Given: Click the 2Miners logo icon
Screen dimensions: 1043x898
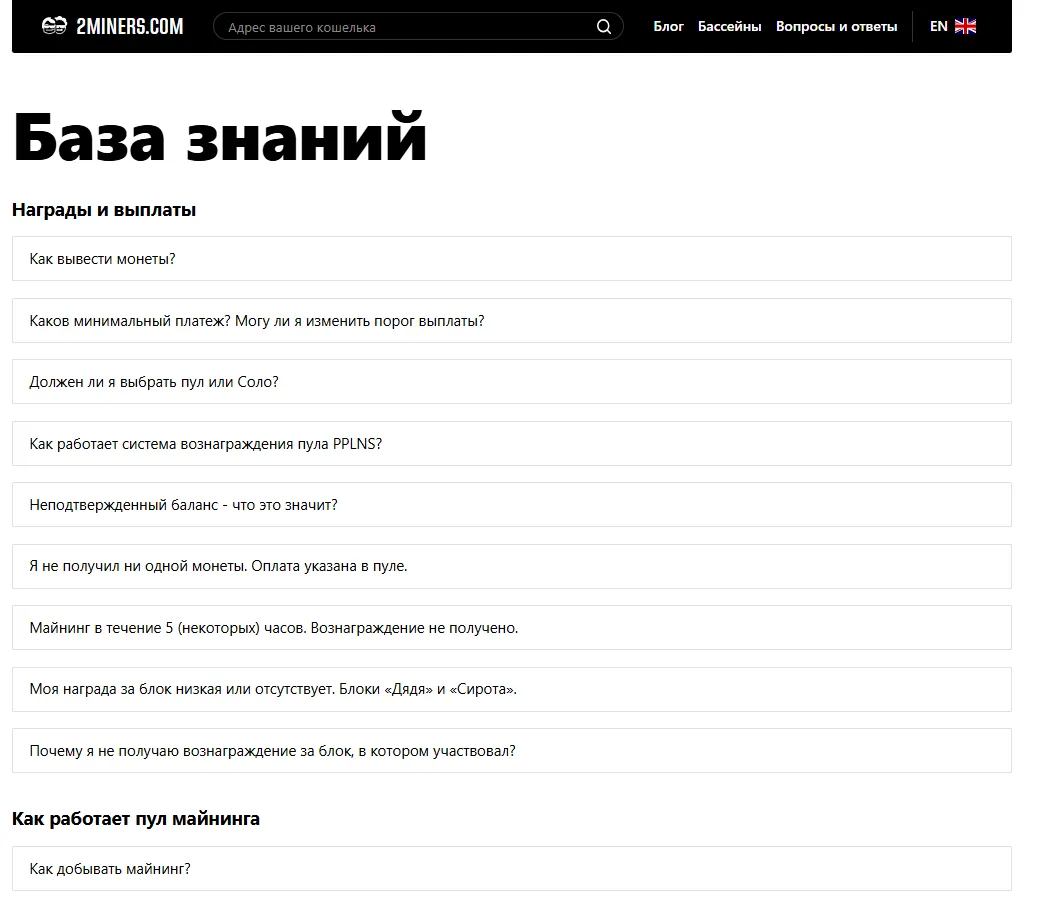Looking at the screenshot, I should click(x=54, y=27).
